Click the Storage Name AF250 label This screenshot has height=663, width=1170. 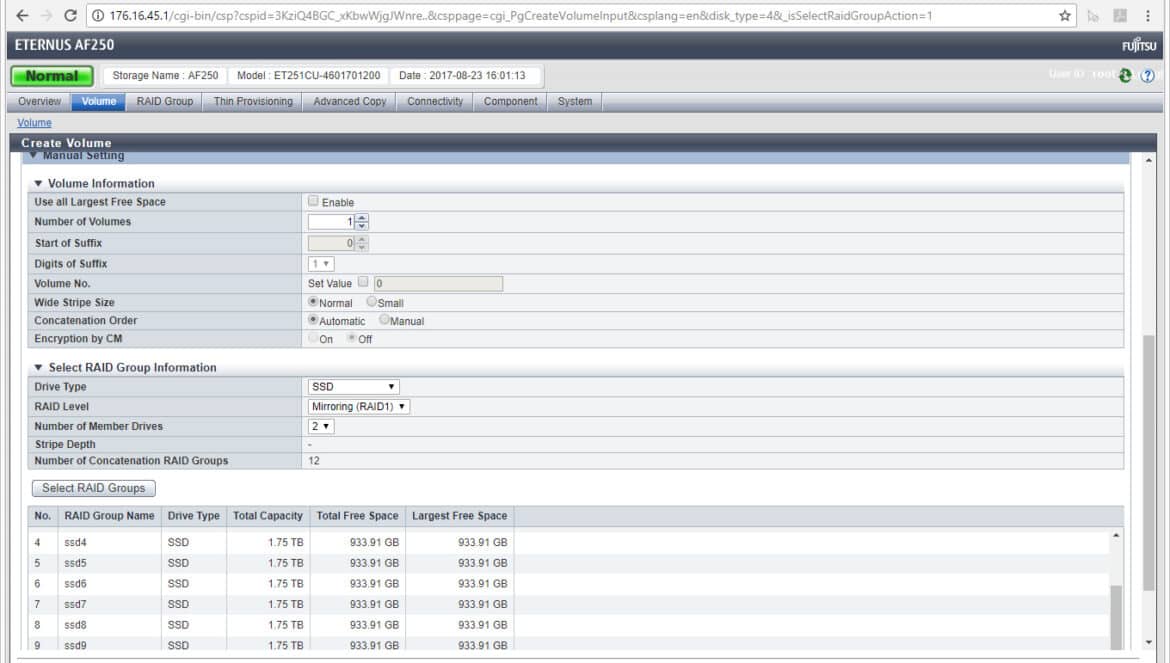point(166,75)
